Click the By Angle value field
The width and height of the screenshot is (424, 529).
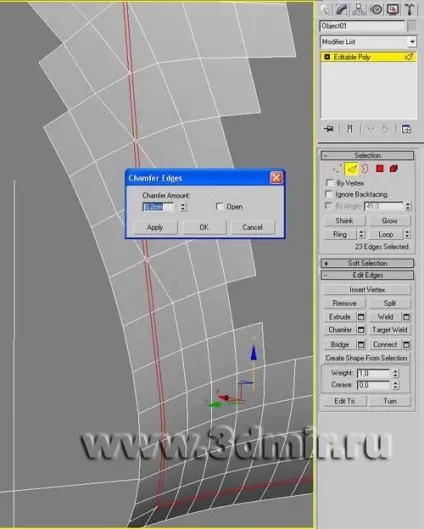[x=384, y=206]
